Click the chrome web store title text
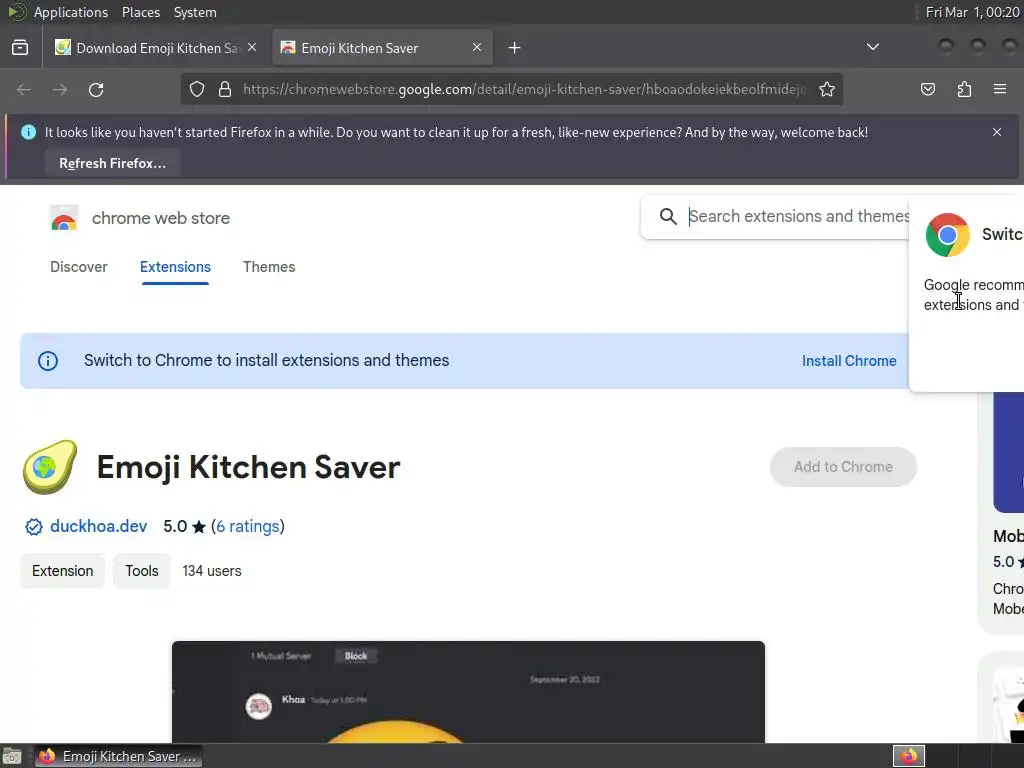The height and width of the screenshot is (768, 1024). [x=161, y=218]
